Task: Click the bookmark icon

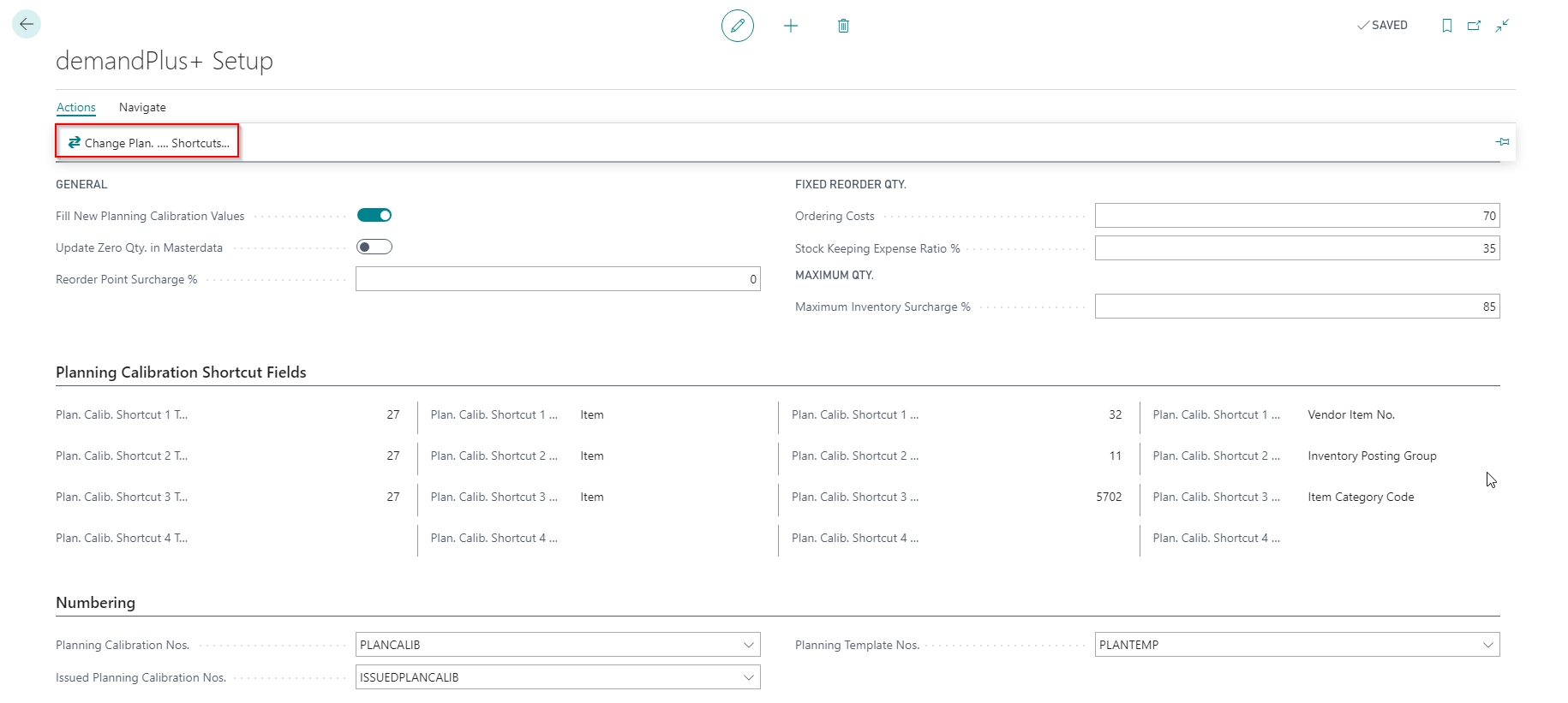Action: click(x=1447, y=26)
